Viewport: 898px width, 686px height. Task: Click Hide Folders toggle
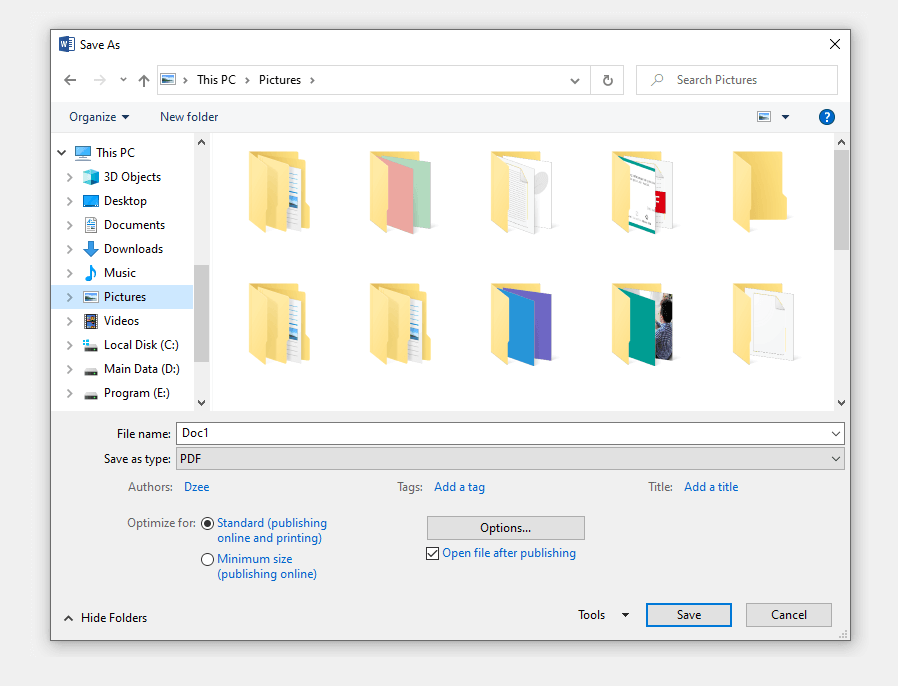point(105,618)
